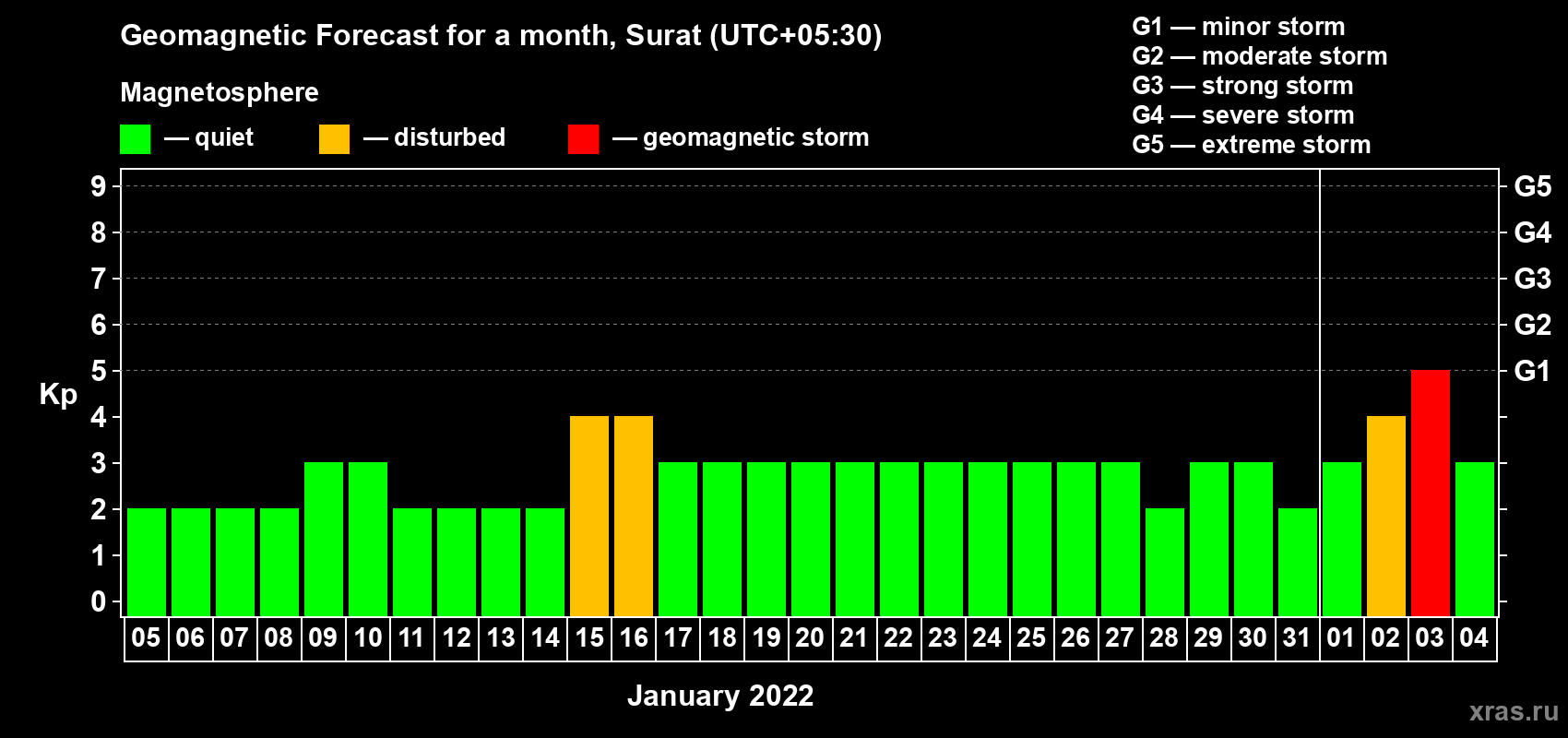This screenshot has width=1568, height=738.
Task: Click the "— disturbed" legend label
Action: pos(434,137)
